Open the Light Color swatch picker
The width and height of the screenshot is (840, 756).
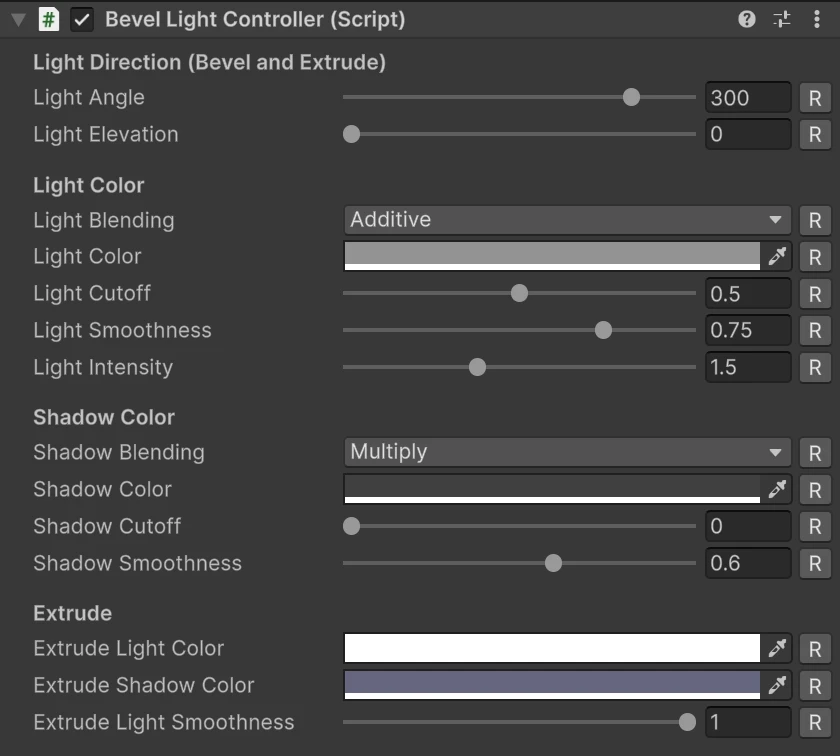click(x=552, y=256)
